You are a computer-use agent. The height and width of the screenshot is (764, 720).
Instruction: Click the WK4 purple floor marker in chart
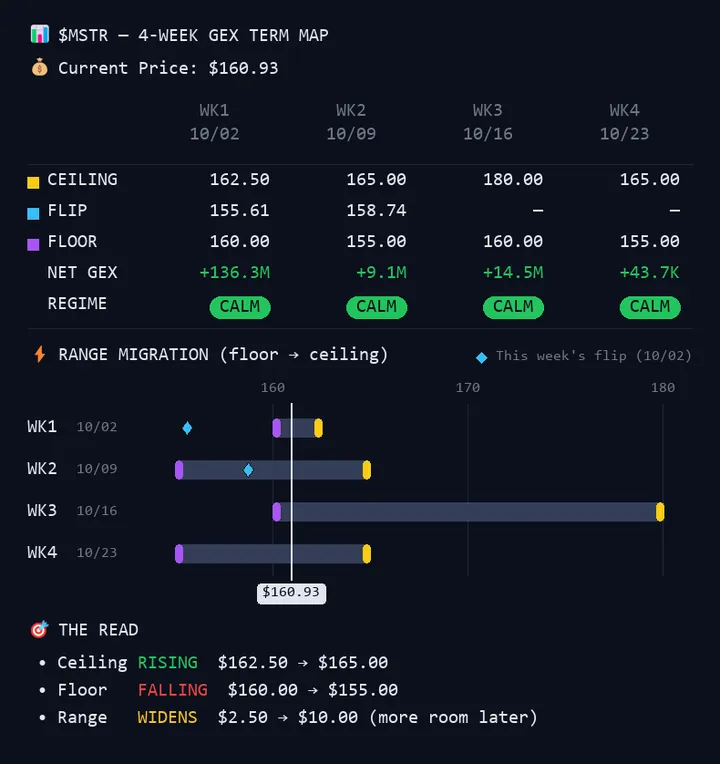(x=179, y=554)
